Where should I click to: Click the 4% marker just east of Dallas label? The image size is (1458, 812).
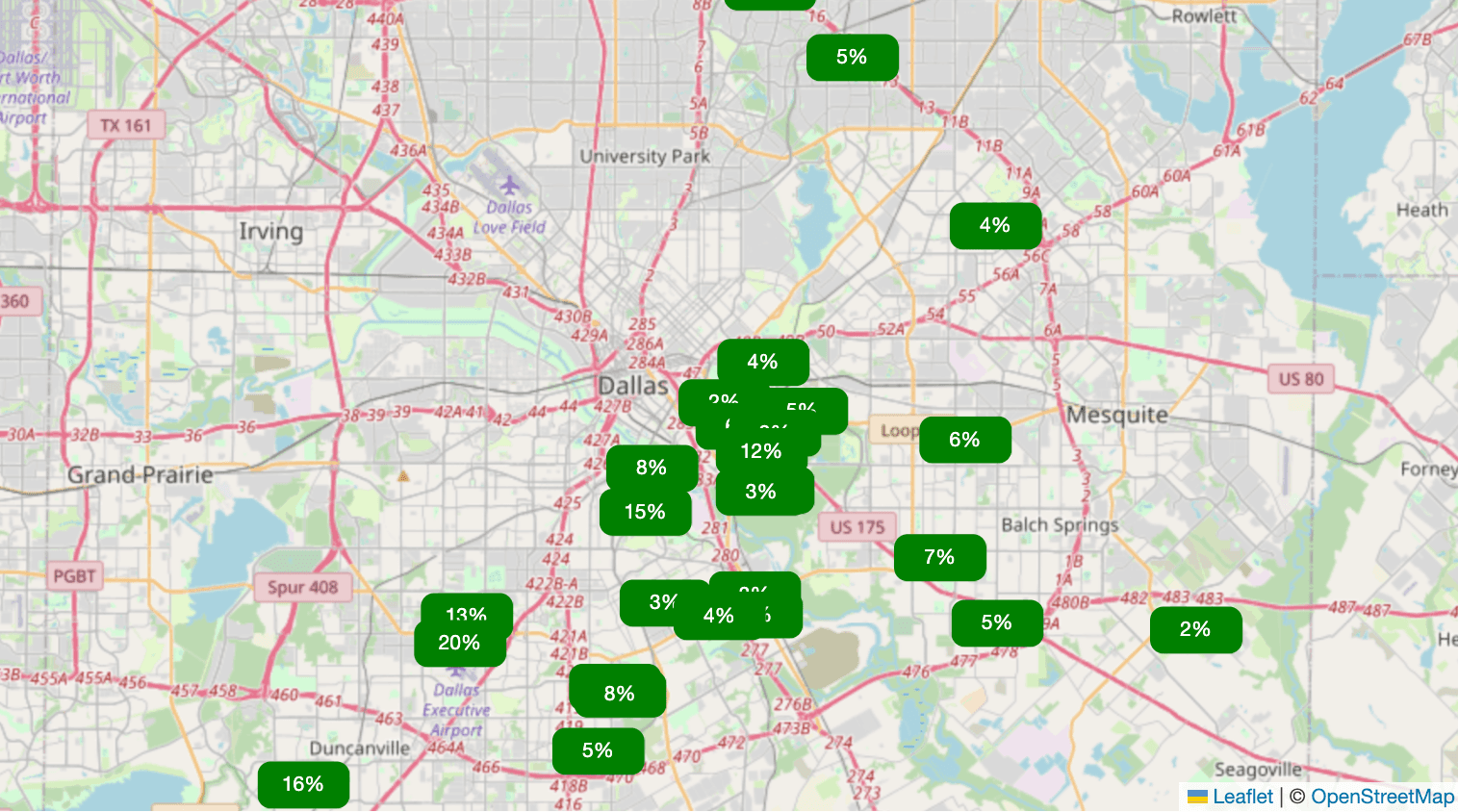[x=762, y=362]
